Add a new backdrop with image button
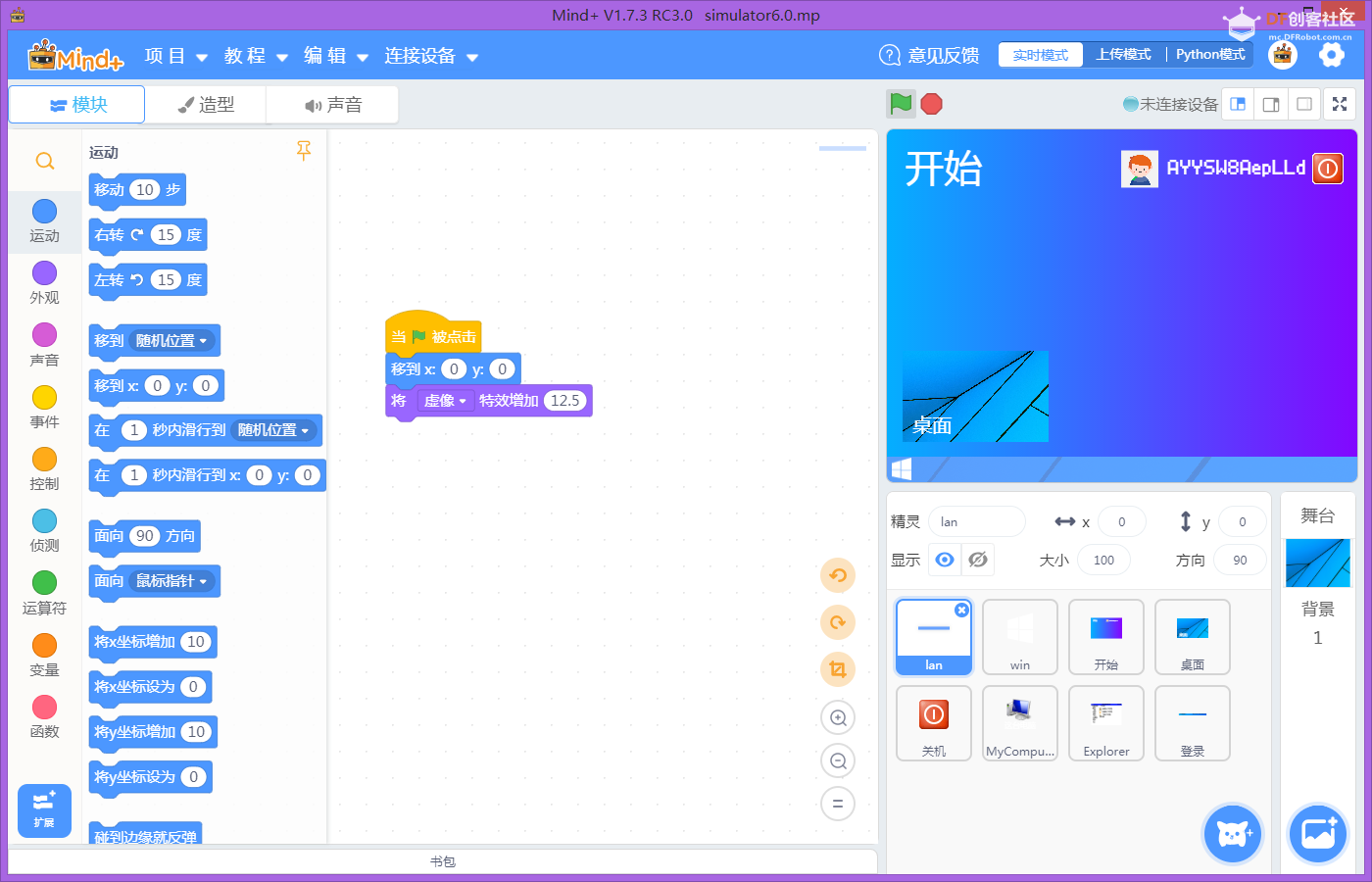The height and width of the screenshot is (882, 1372). [x=1318, y=834]
